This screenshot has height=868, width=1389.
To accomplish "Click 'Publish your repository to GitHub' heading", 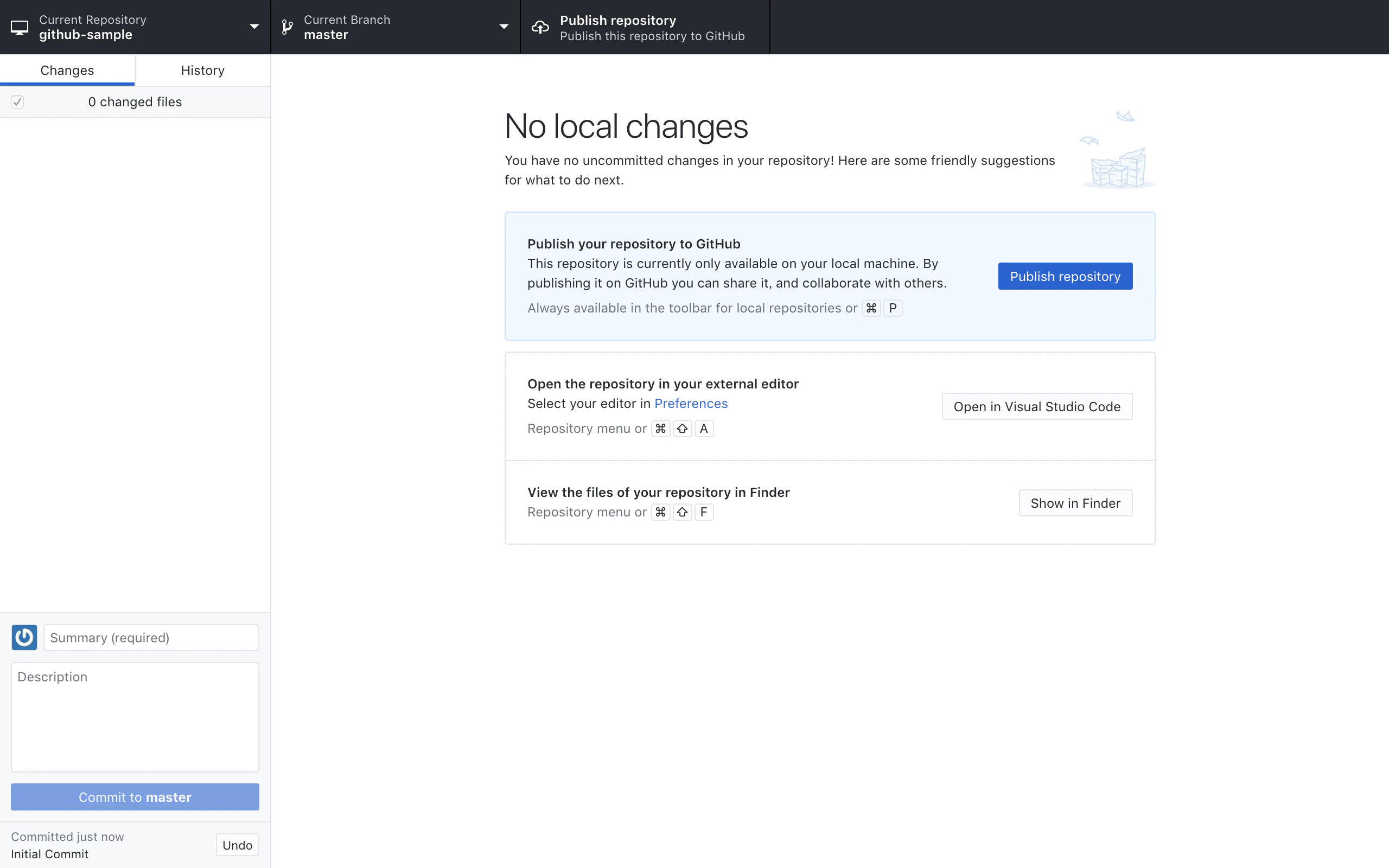I will (634, 244).
